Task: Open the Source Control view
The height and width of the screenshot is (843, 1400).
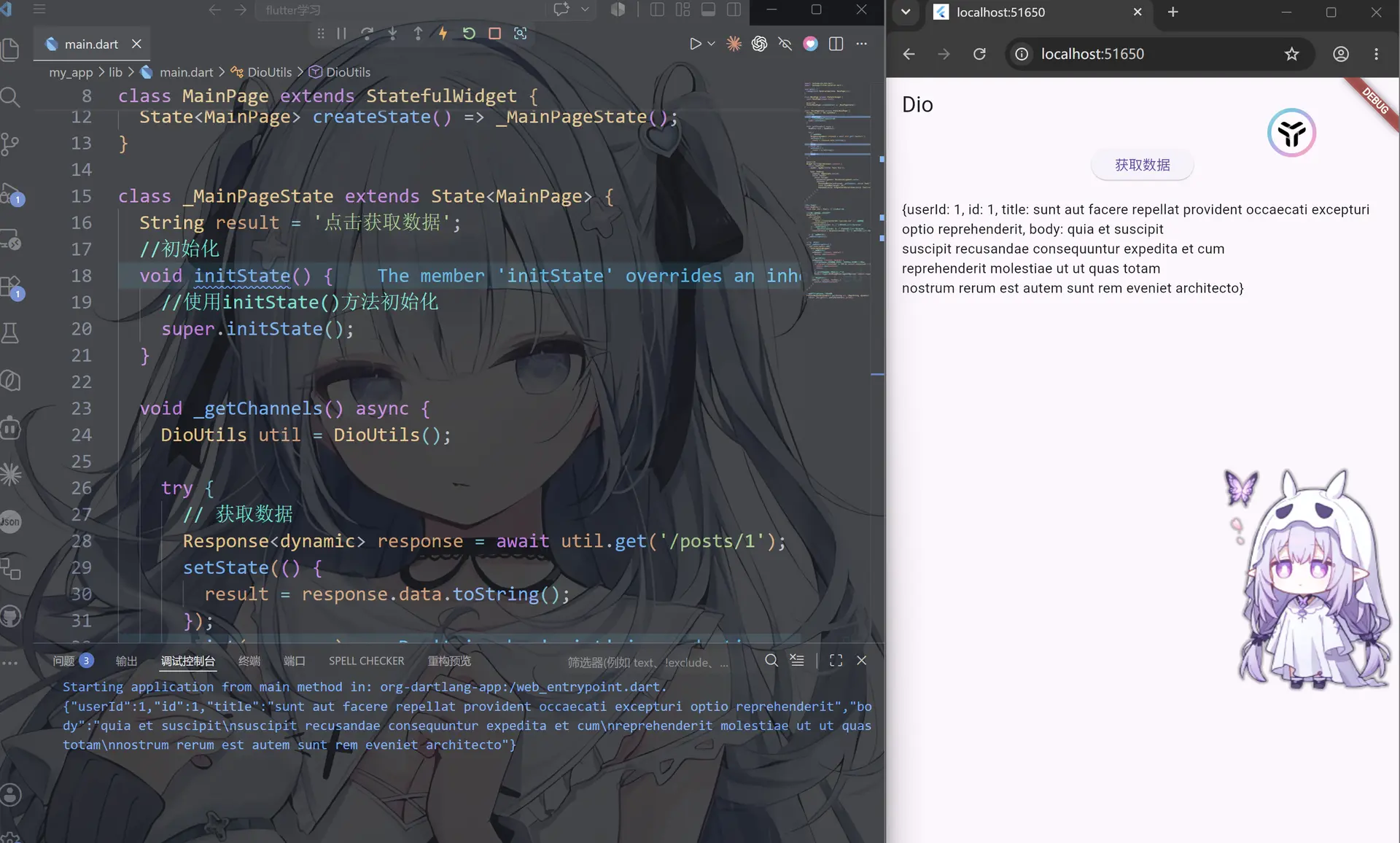Action: tap(10, 144)
